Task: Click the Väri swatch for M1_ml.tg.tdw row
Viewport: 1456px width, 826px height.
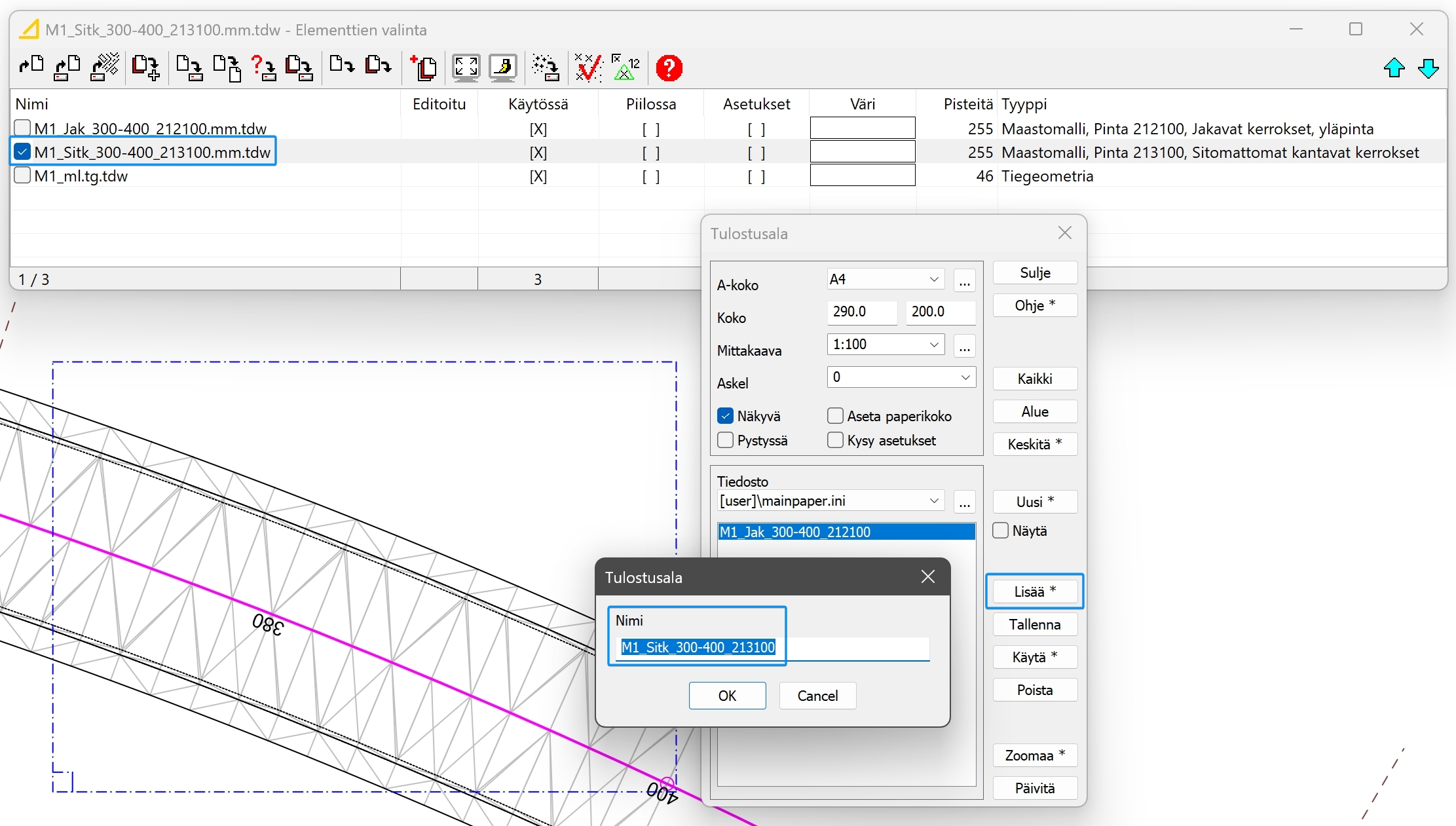Action: click(x=863, y=176)
